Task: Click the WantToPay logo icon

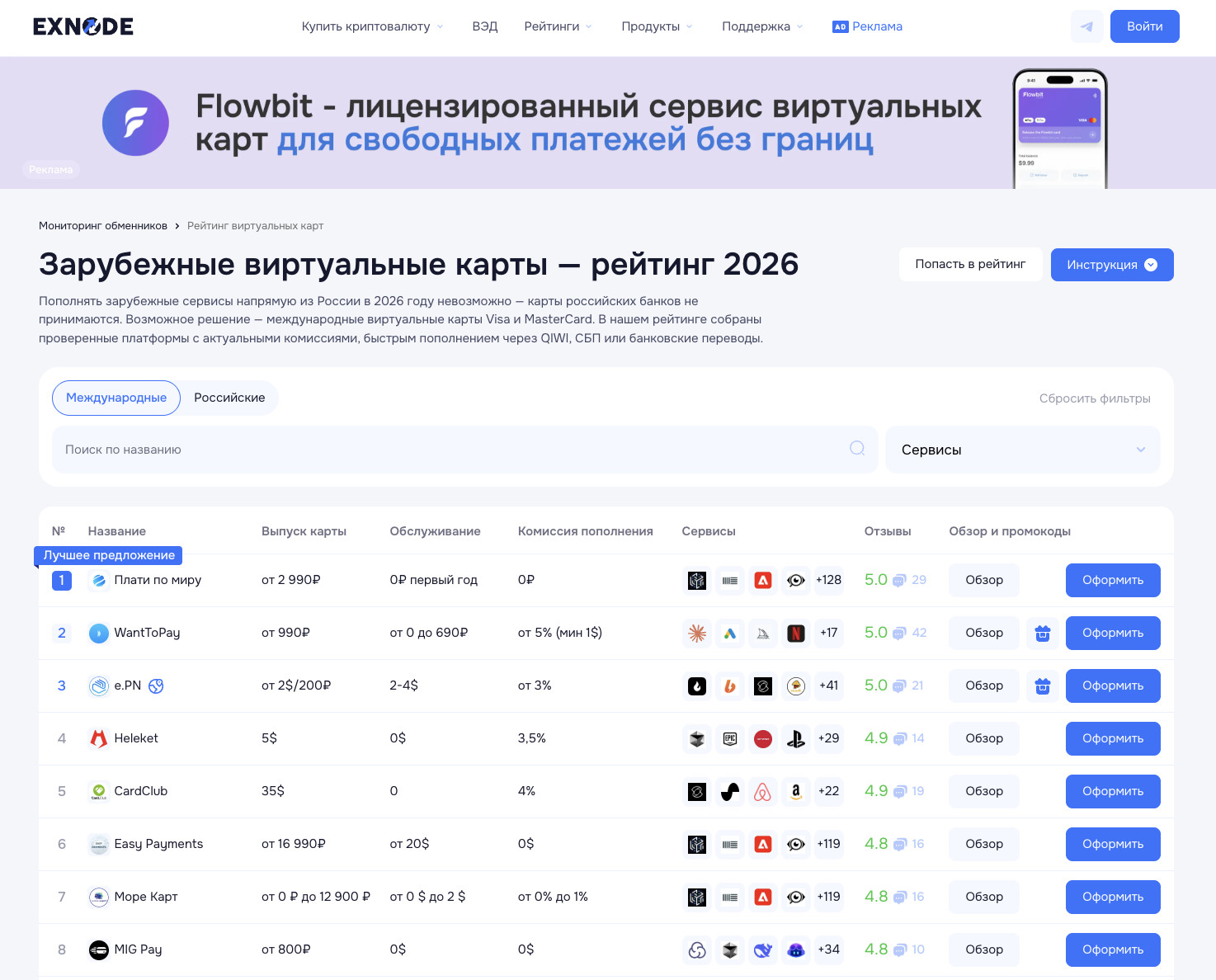Action: click(99, 633)
